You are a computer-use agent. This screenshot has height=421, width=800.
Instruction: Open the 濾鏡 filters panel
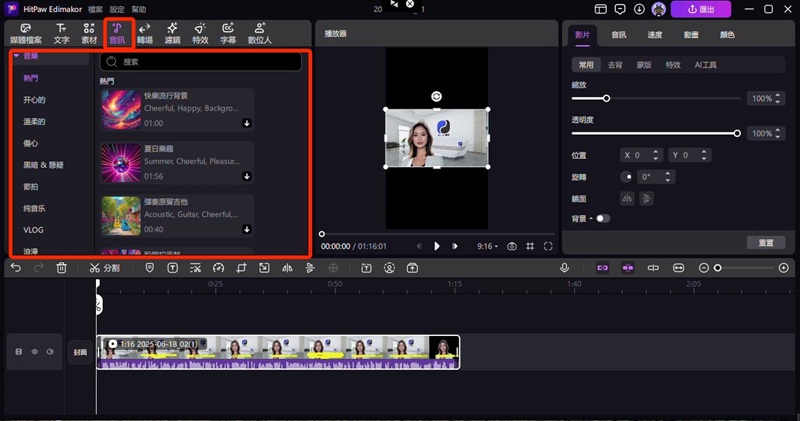pyautogui.click(x=173, y=33)
